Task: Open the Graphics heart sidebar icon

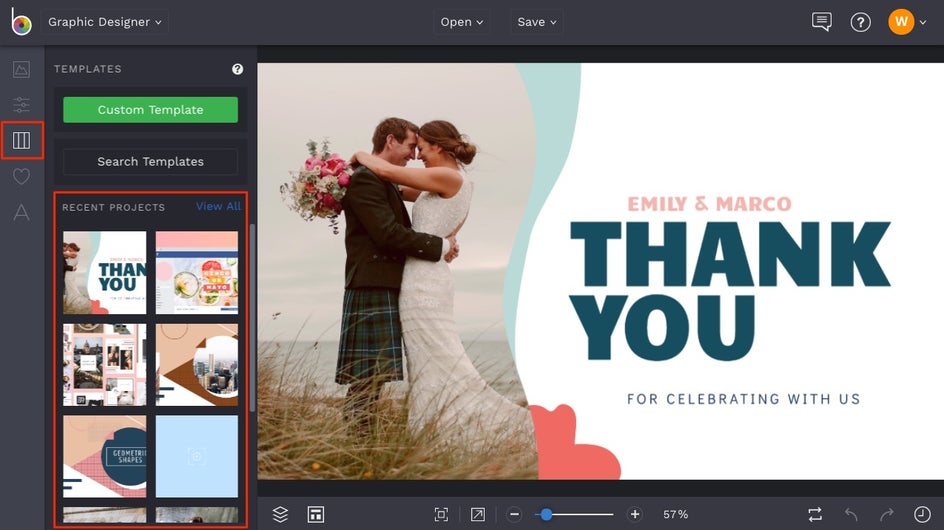Action: (x=21, y=176)
